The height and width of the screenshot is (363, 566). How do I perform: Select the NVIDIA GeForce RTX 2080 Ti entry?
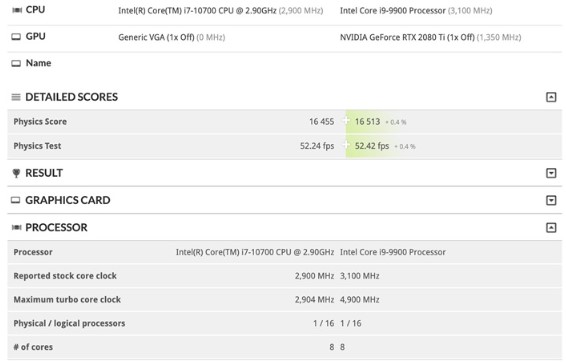(407, 37)
